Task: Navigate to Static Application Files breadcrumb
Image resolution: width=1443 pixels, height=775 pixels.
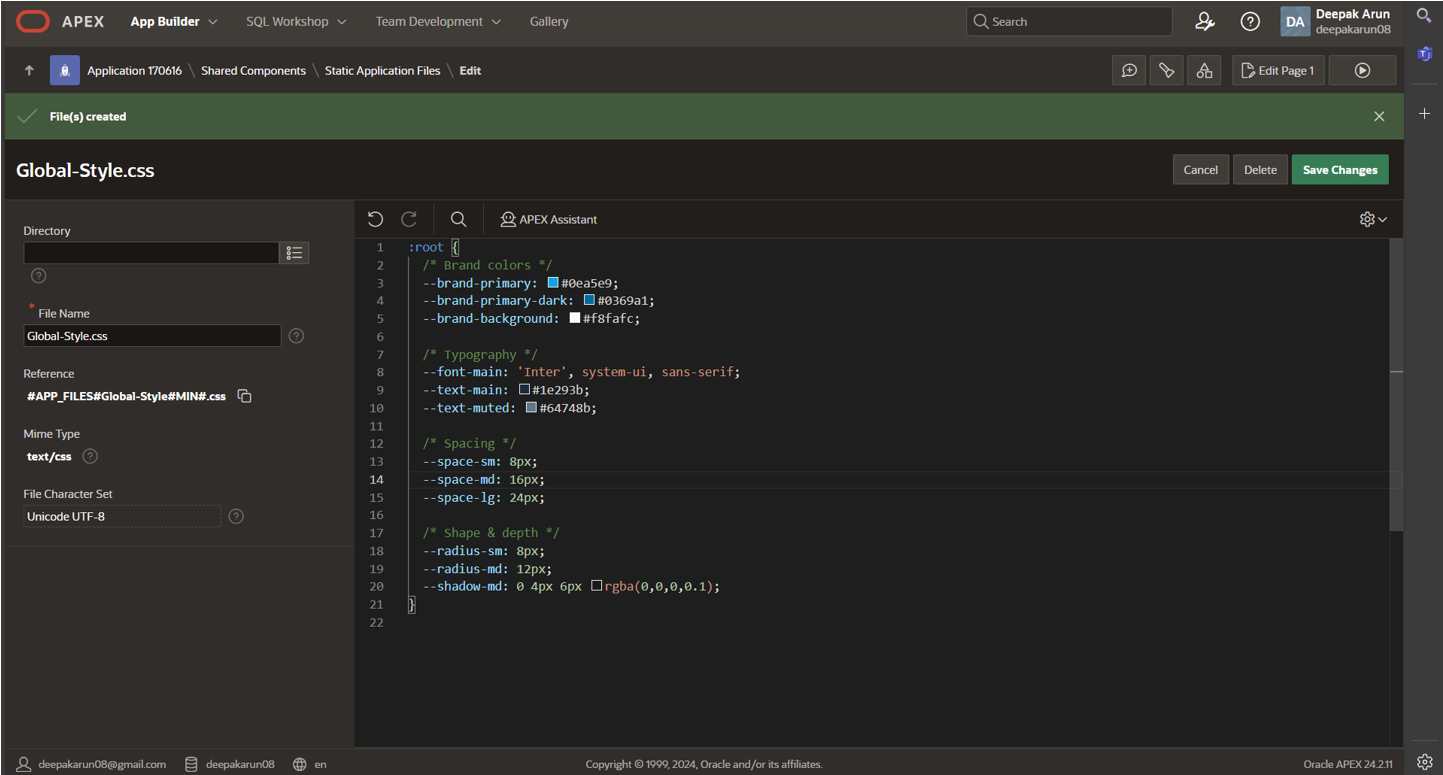Action: [382, 71]
